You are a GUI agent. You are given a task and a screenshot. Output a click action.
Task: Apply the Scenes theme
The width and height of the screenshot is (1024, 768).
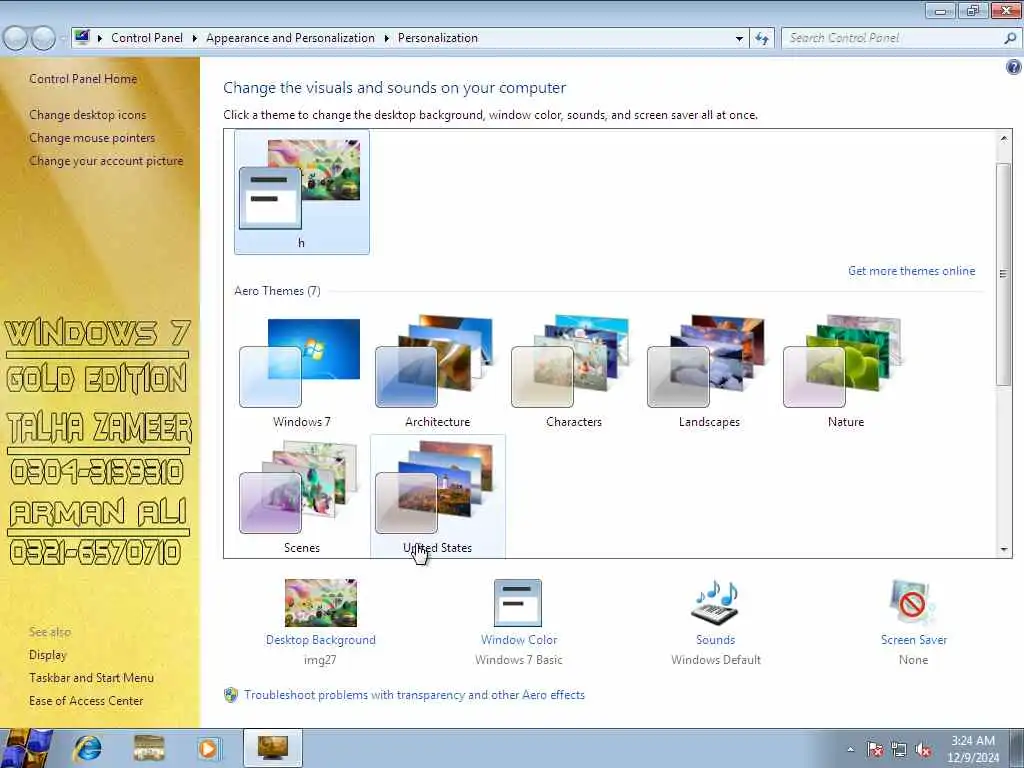click(301, 496)
